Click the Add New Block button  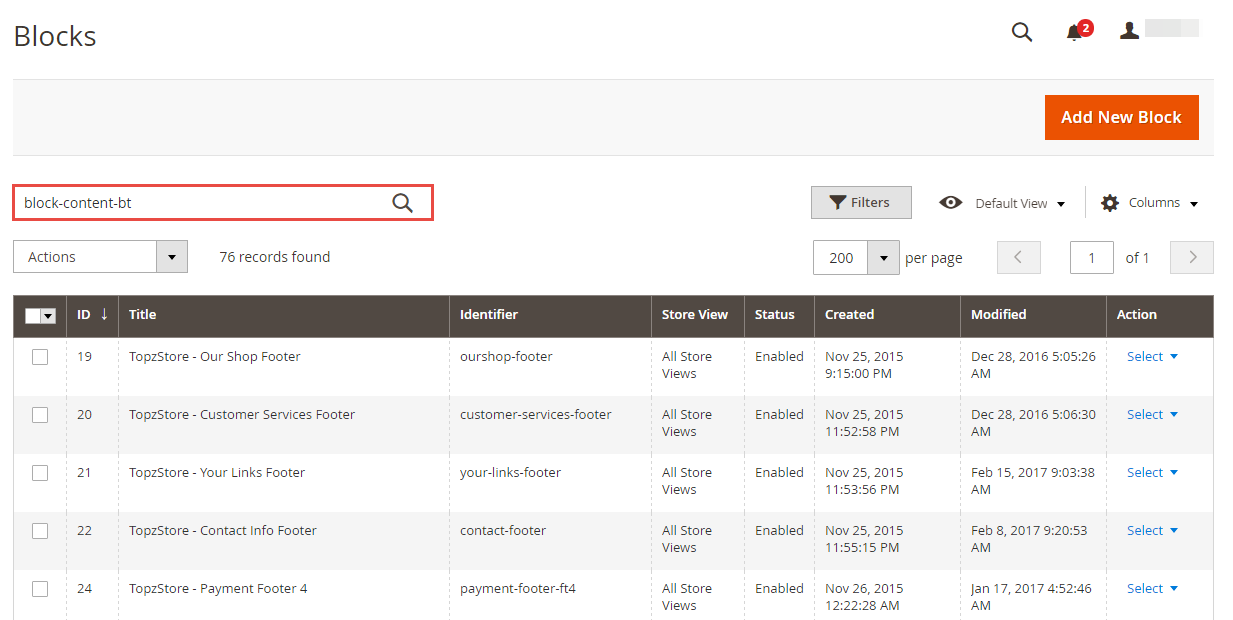pyautogui.click(x=1121, y=117)
